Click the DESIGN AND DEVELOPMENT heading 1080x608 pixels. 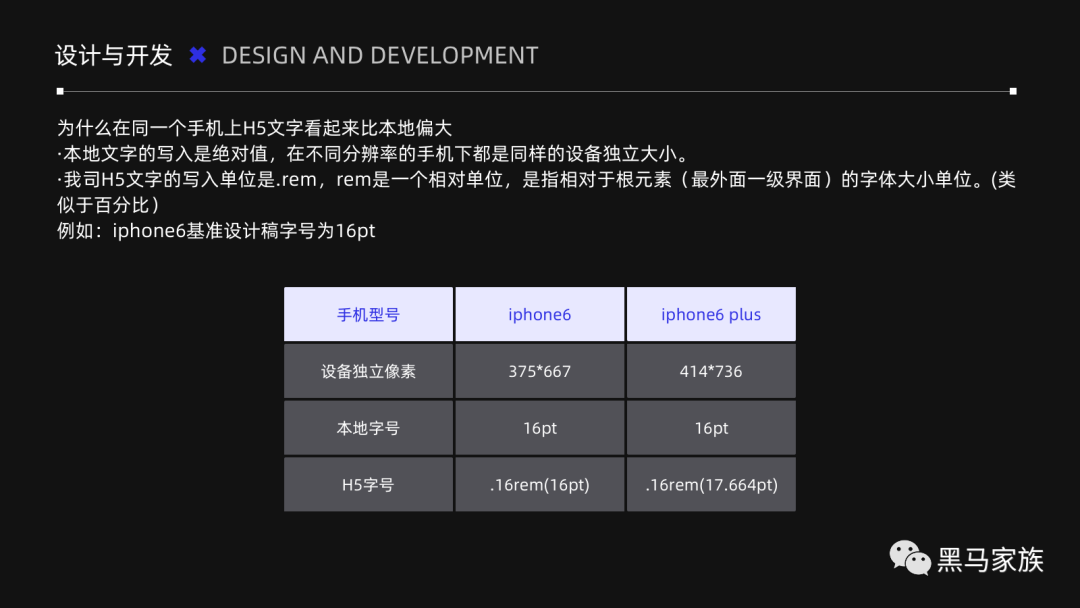(x=380, y=55)
